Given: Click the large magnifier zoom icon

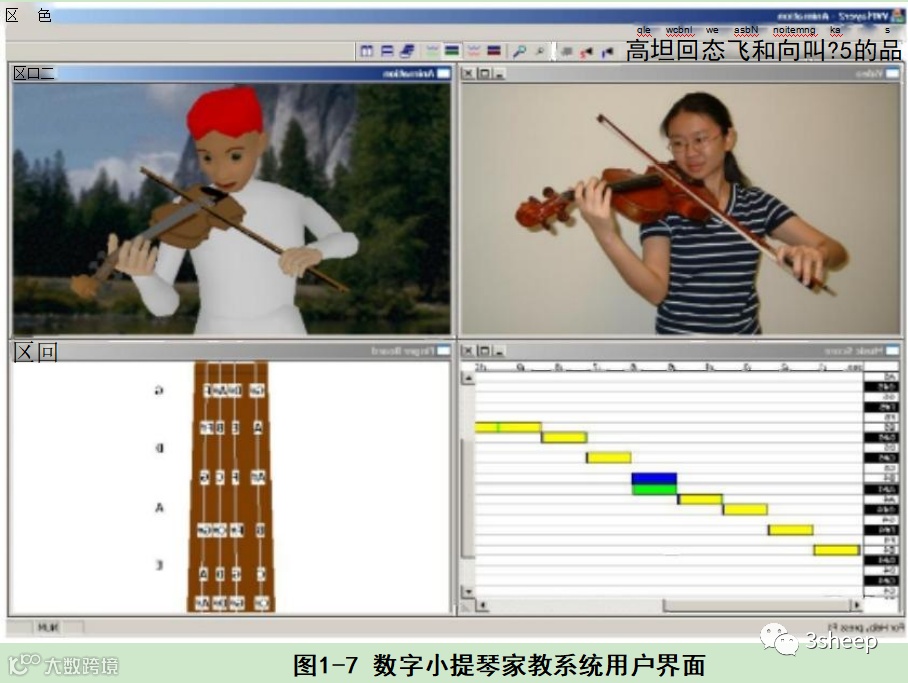Looking at the screenshot, I should [519, 51].
